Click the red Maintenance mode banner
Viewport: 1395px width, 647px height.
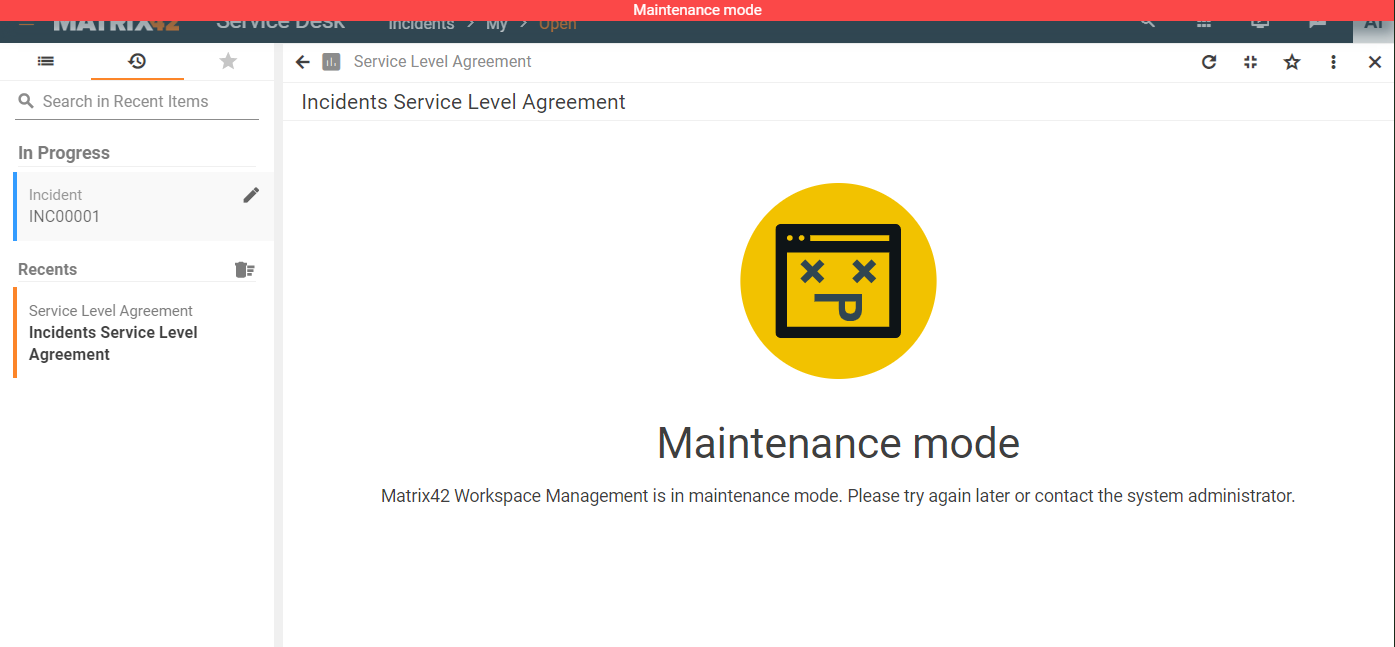click(x=697, y=10)
